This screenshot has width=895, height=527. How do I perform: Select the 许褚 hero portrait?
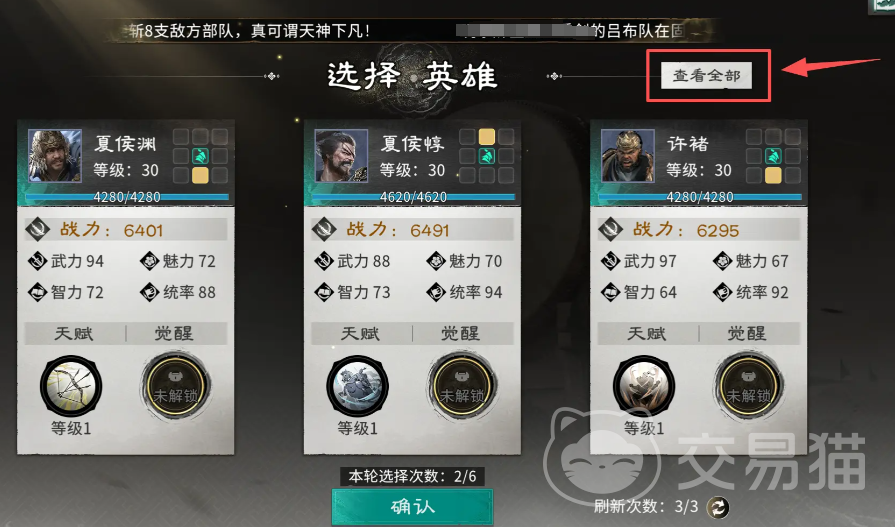point(628,156)
